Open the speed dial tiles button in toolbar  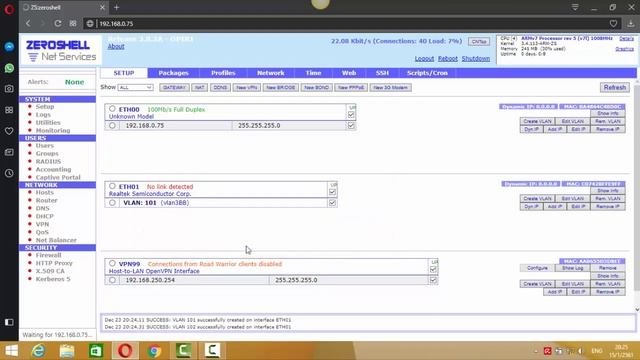click(73, 23)
